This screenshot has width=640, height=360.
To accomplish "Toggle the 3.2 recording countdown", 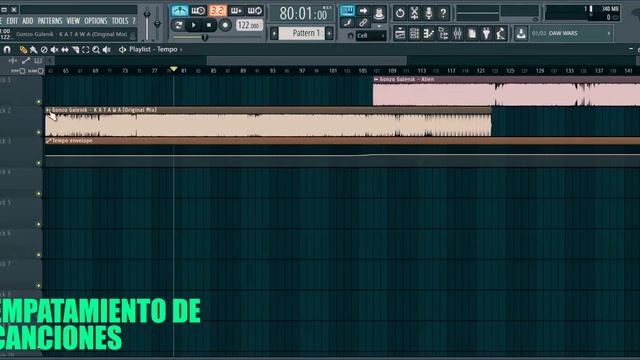I will click(x=218, y=11).
